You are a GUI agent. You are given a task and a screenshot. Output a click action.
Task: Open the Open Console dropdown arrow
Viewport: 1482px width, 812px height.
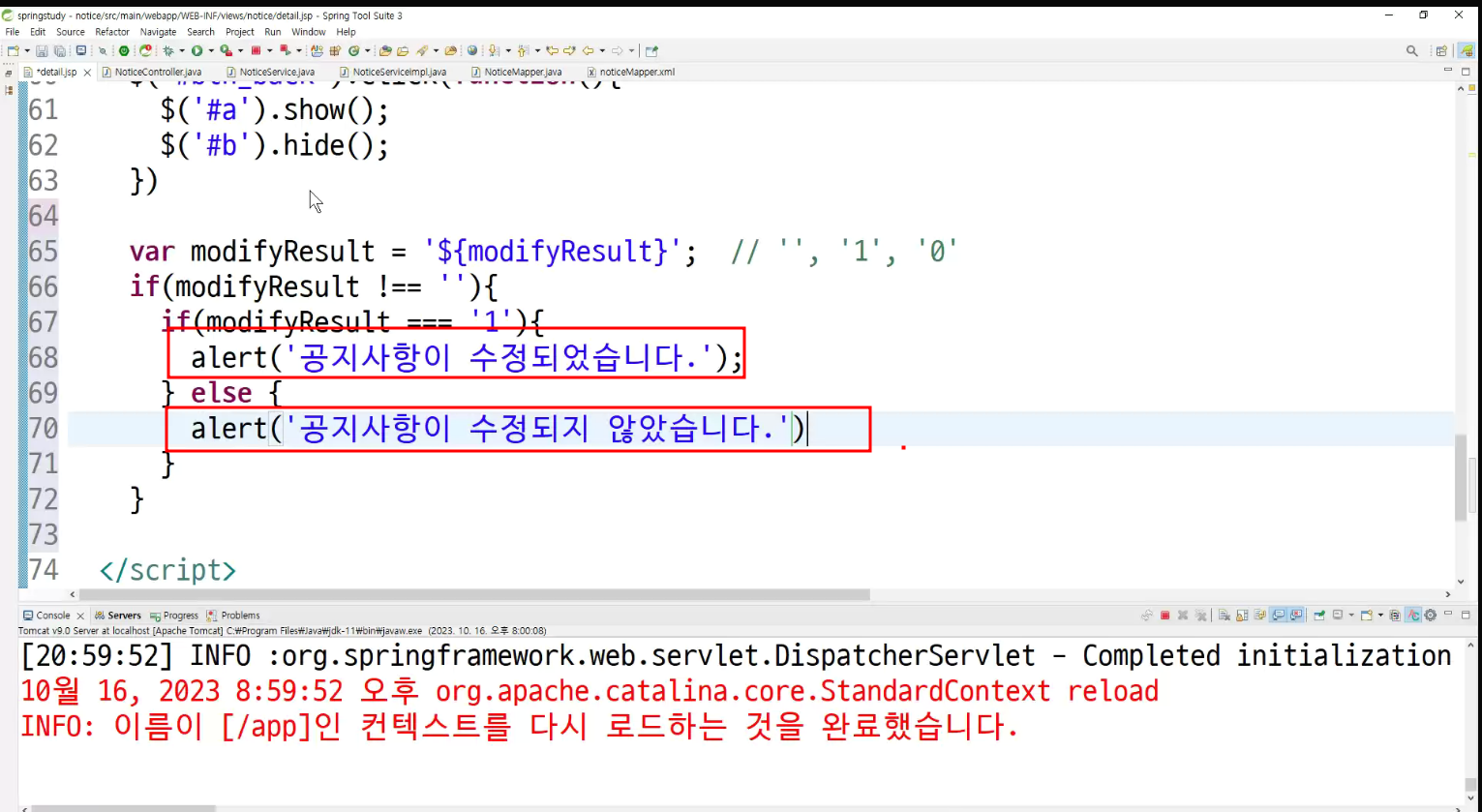(1380, 616)
